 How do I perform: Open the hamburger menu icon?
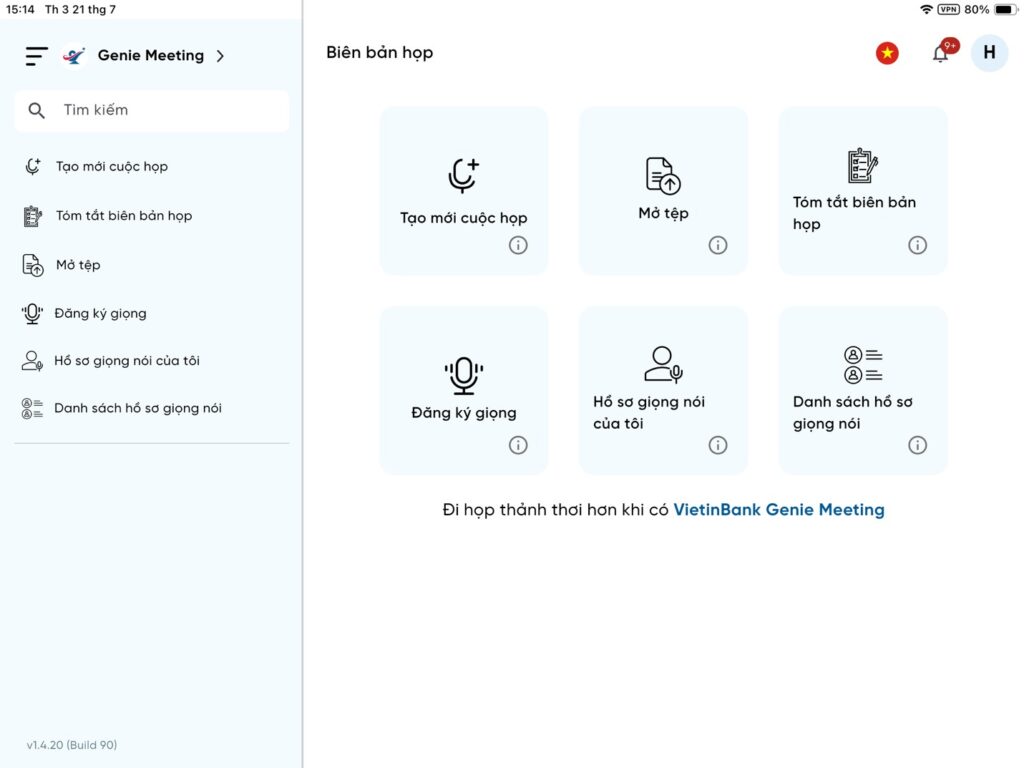[37, 56]
